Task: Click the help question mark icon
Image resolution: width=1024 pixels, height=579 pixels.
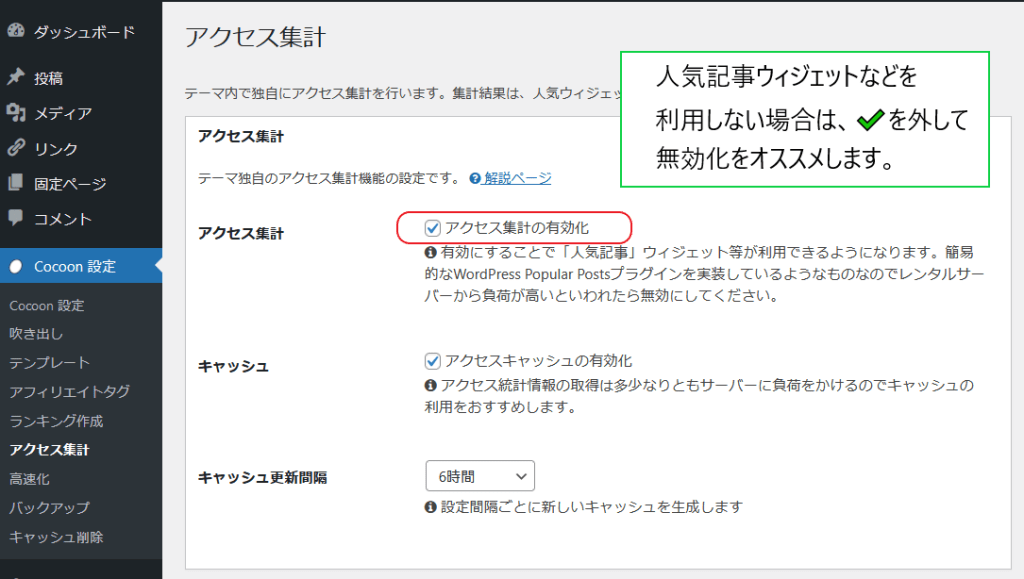Action: 474,179
